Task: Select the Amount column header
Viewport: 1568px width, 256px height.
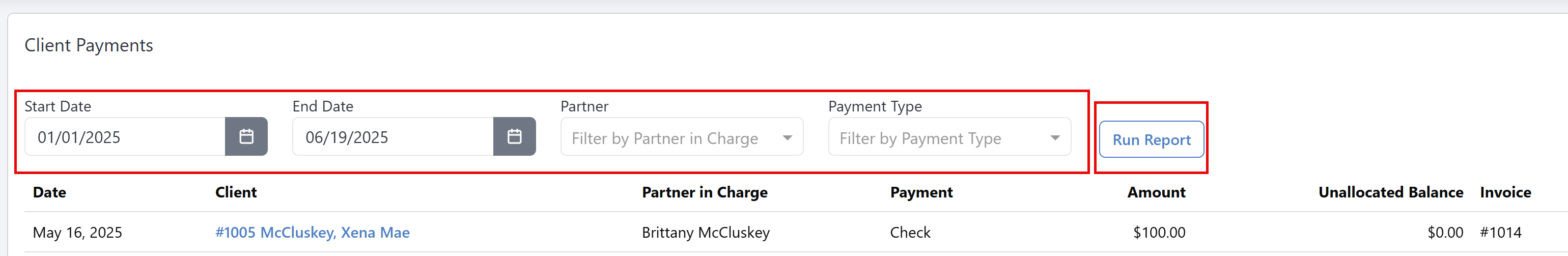Action: [1156, 192]
